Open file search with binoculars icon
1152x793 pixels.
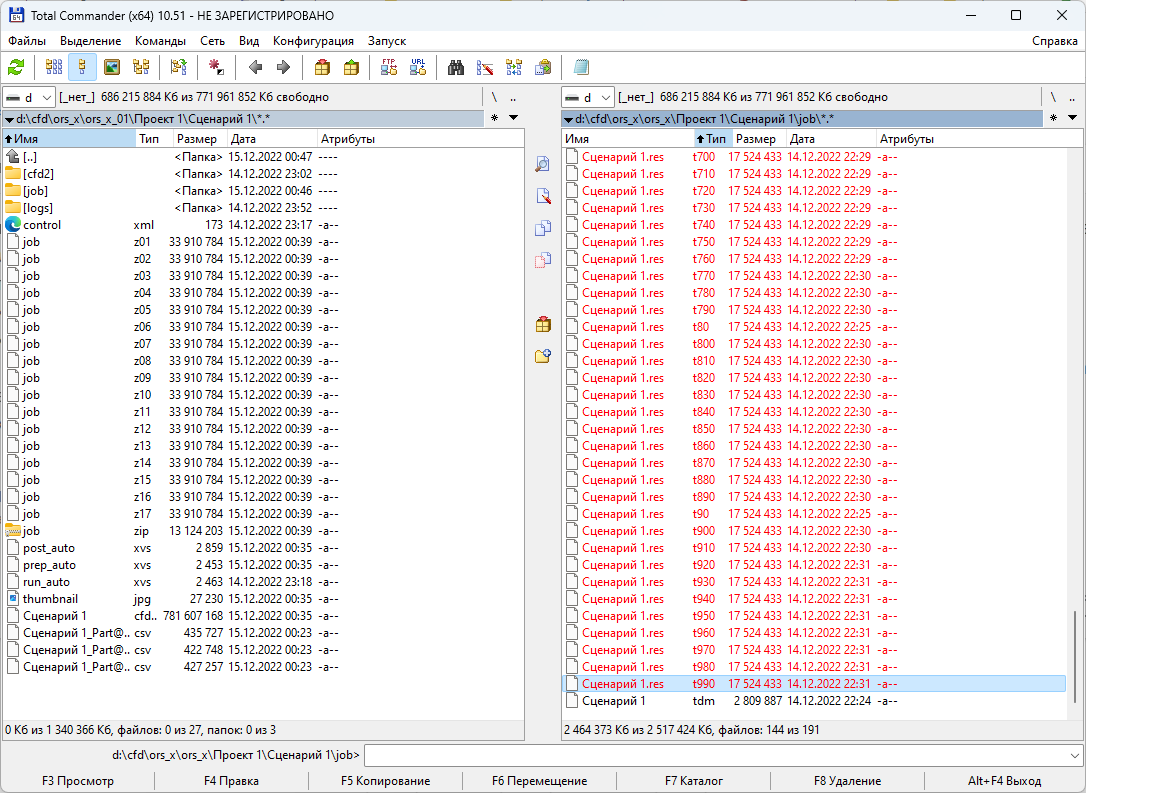click(x=456, y=68)
